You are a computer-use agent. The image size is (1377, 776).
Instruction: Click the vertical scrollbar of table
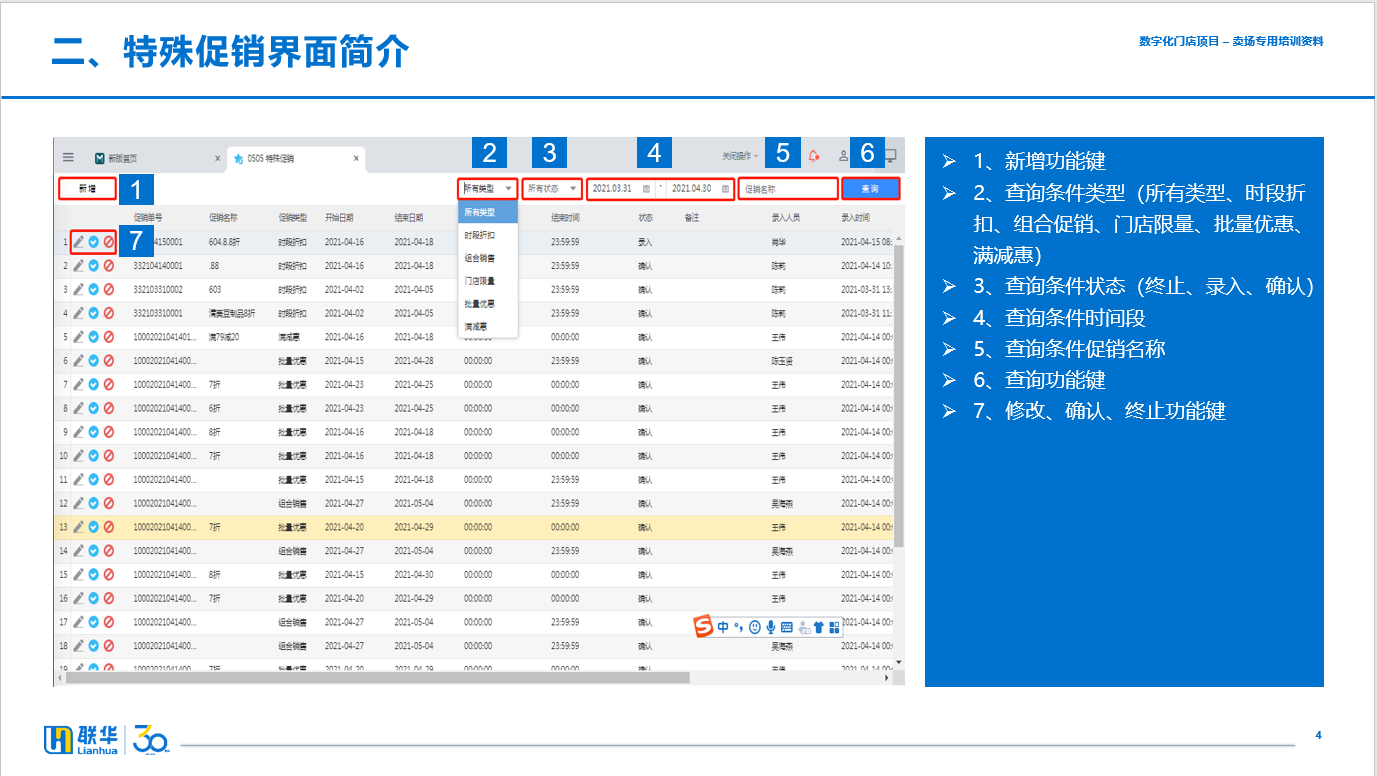pyautogui.click(x=898, y=394)
